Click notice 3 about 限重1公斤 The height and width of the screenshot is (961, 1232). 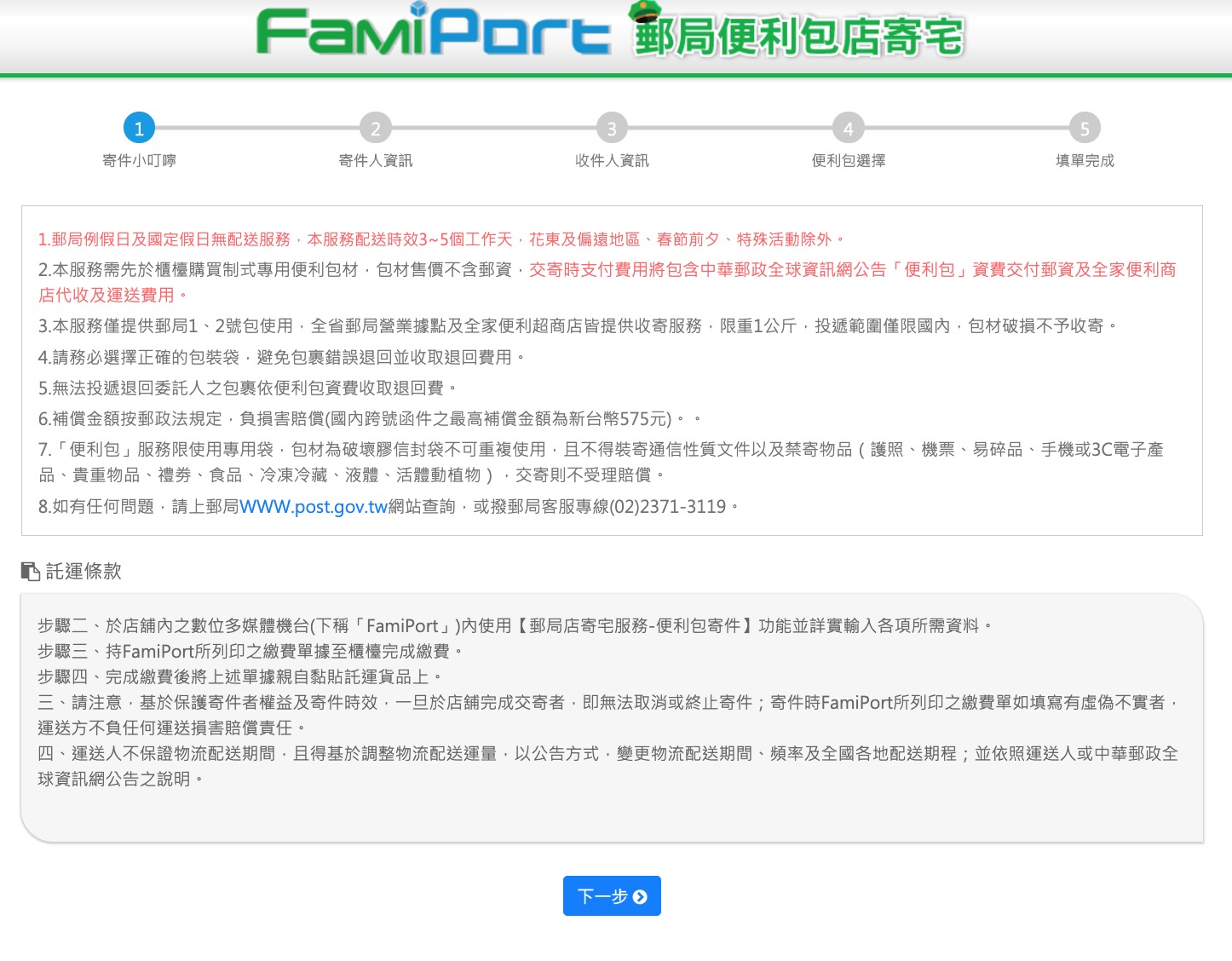[579, 326]
